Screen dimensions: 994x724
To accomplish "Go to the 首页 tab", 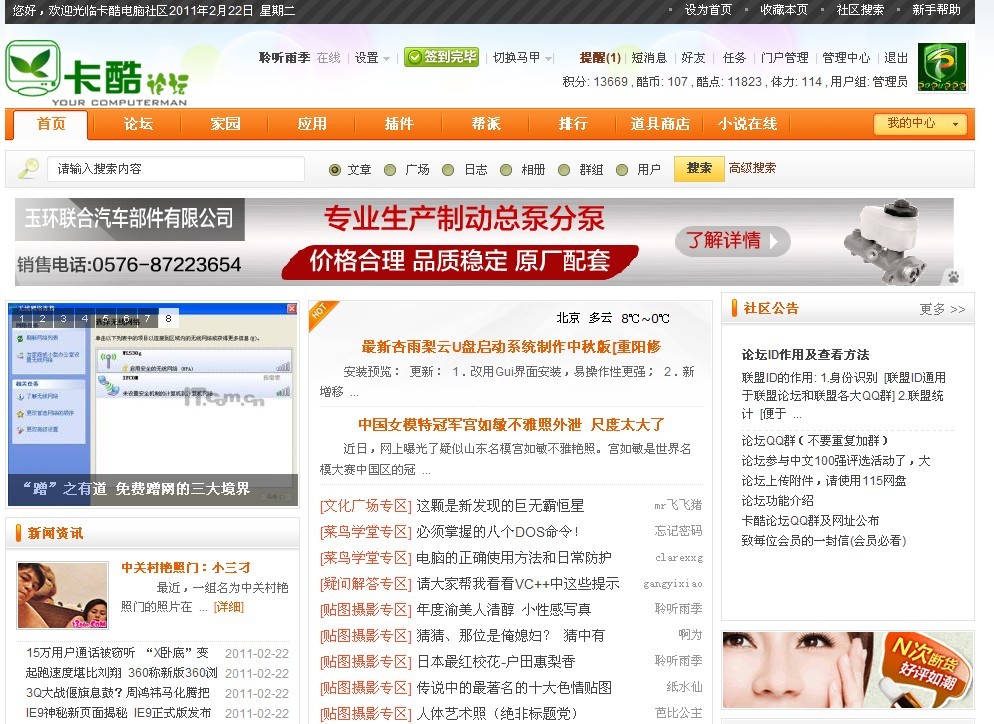I will click(51, 124).
